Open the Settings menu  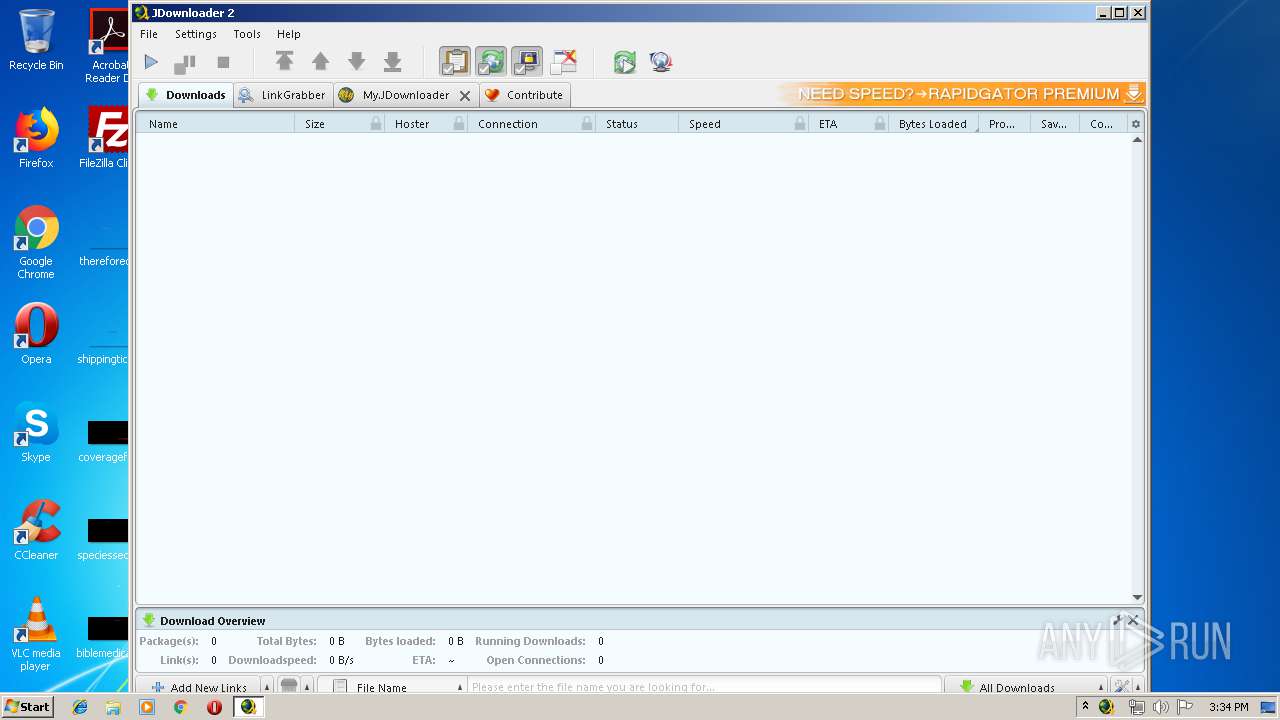[x=196, y=34]
